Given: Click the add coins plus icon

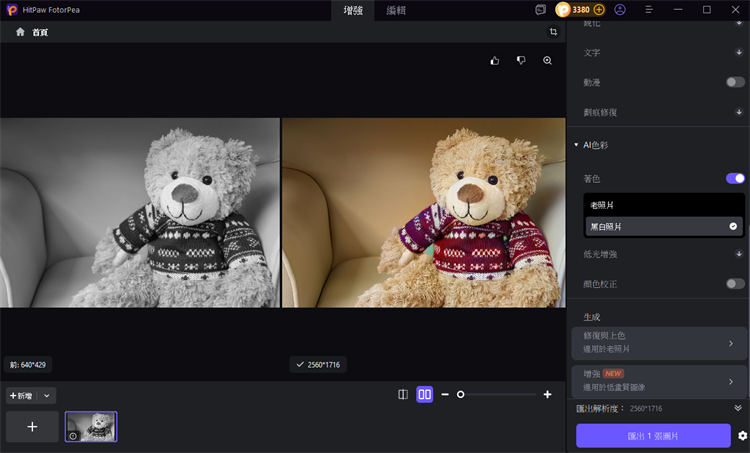Looking at the screenshot, I should [599, 10].
